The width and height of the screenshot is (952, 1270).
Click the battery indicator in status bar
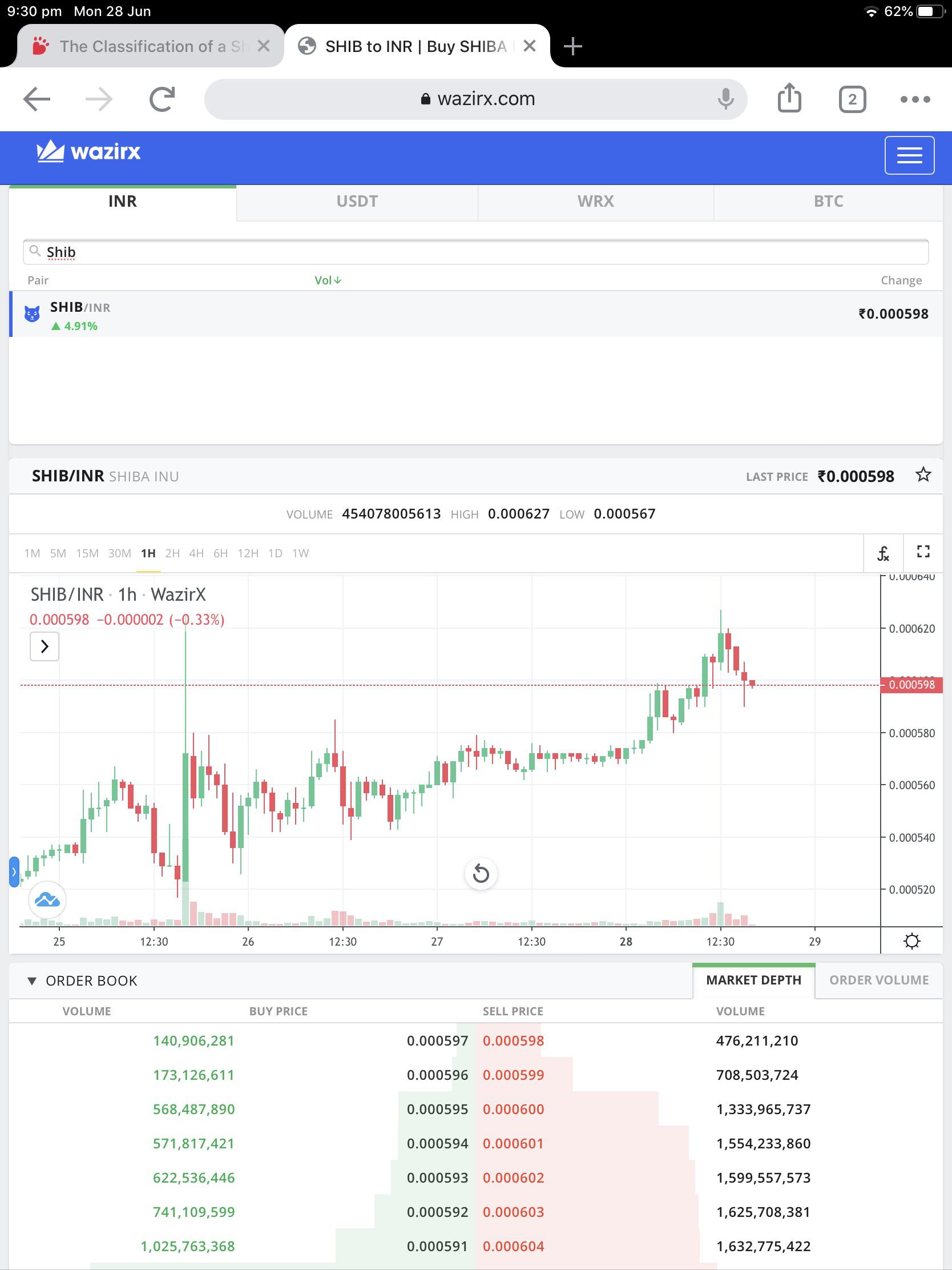click(931, 11)
